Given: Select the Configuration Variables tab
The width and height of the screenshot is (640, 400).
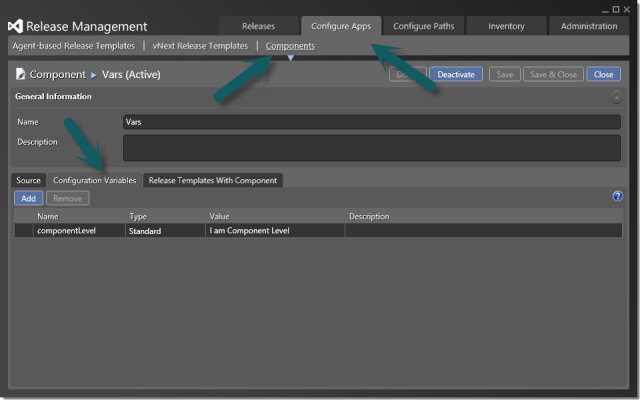Looking at the screenshot, I should tap(95, 180).
